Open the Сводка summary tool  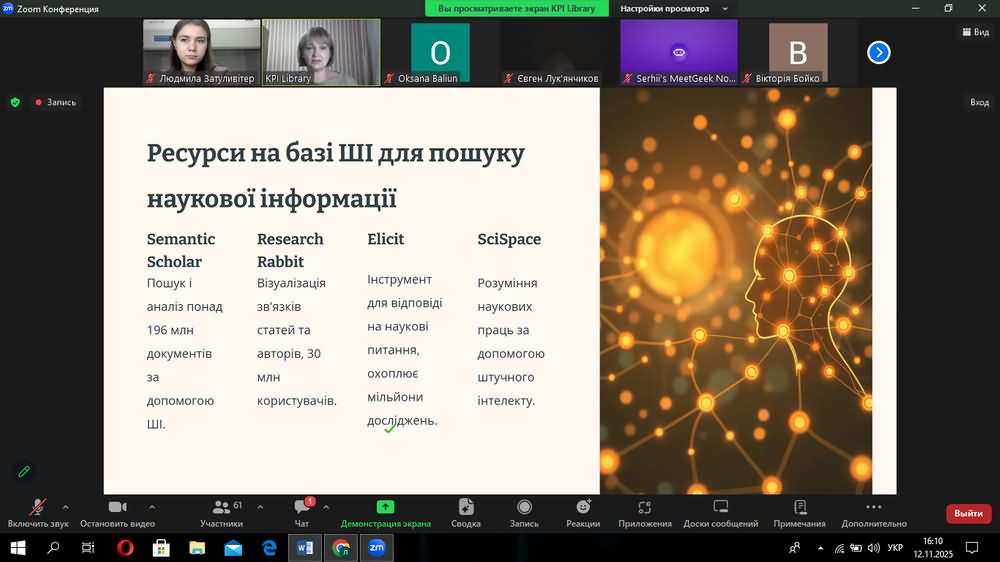465,512
